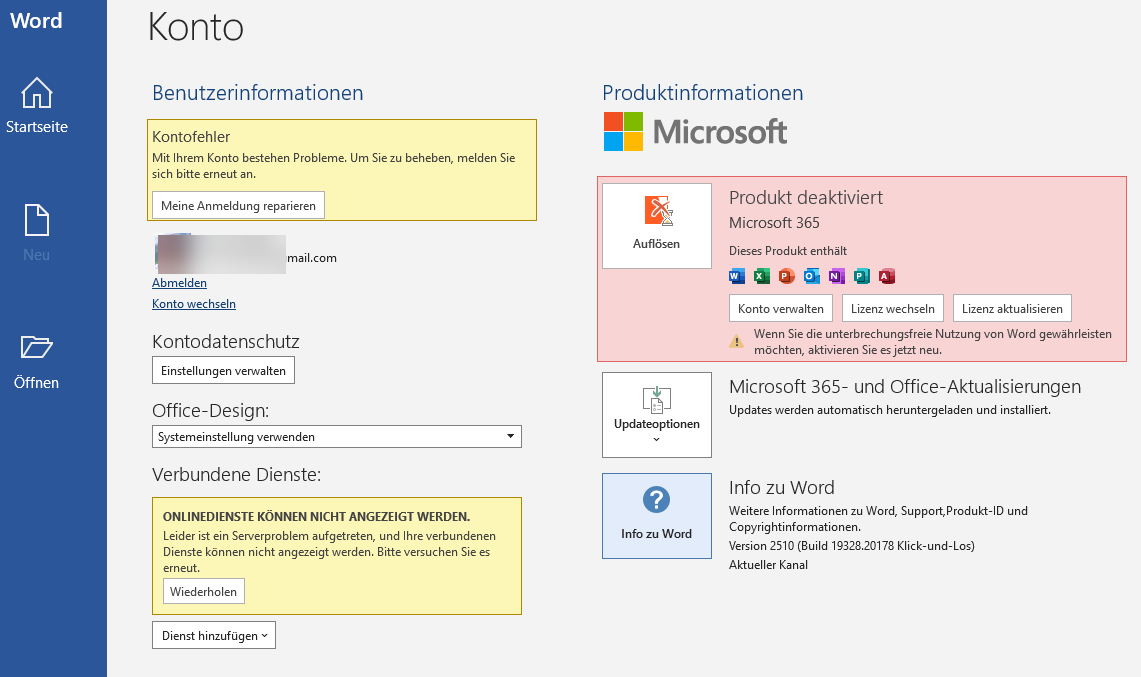Expand the Dienst hinzufügen dropdown
This screenshot has width=1141, height=677.
point(214,636)
